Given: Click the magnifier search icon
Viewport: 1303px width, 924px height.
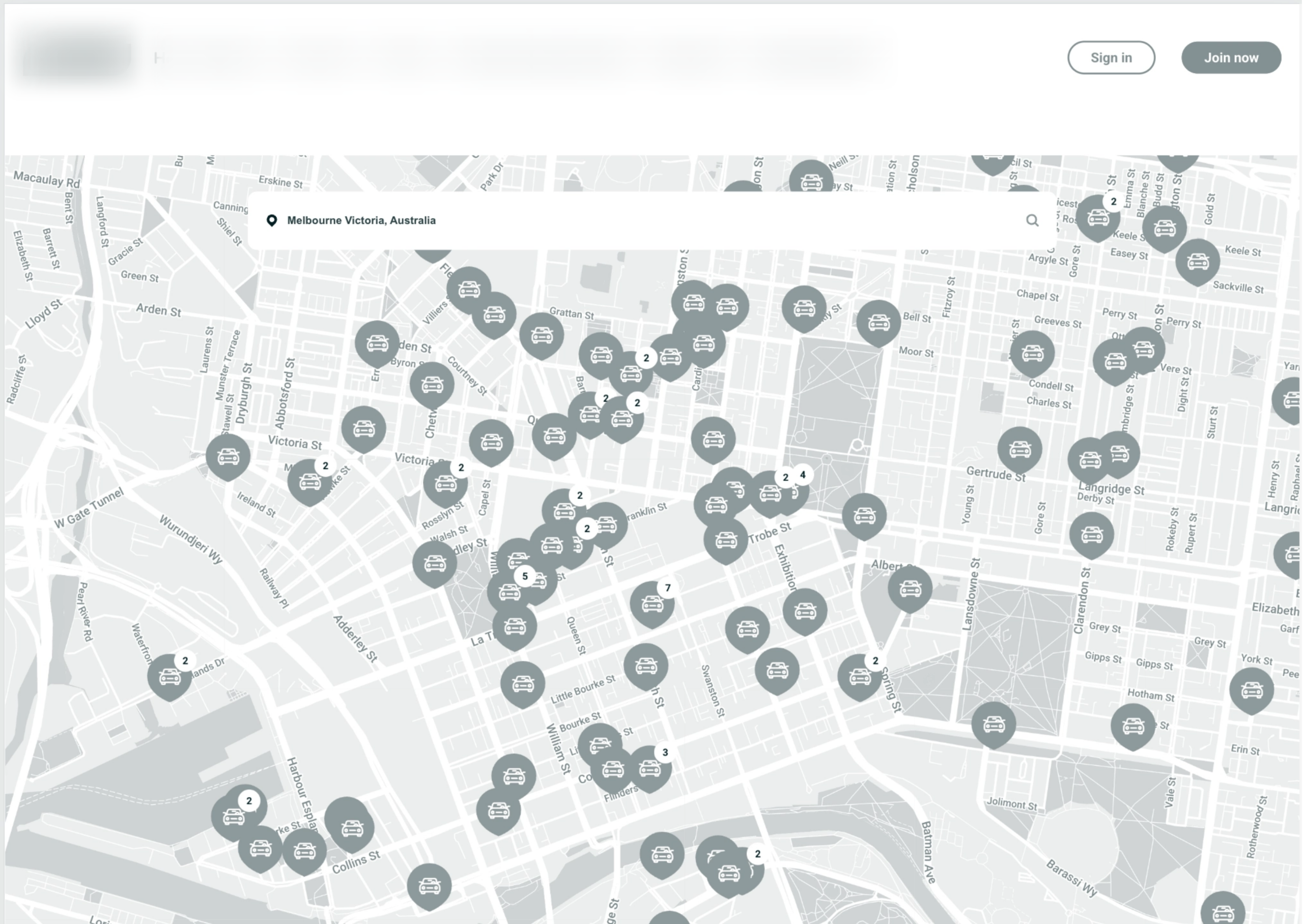Looking at the screenshot, I should [x=1032, y=220].
